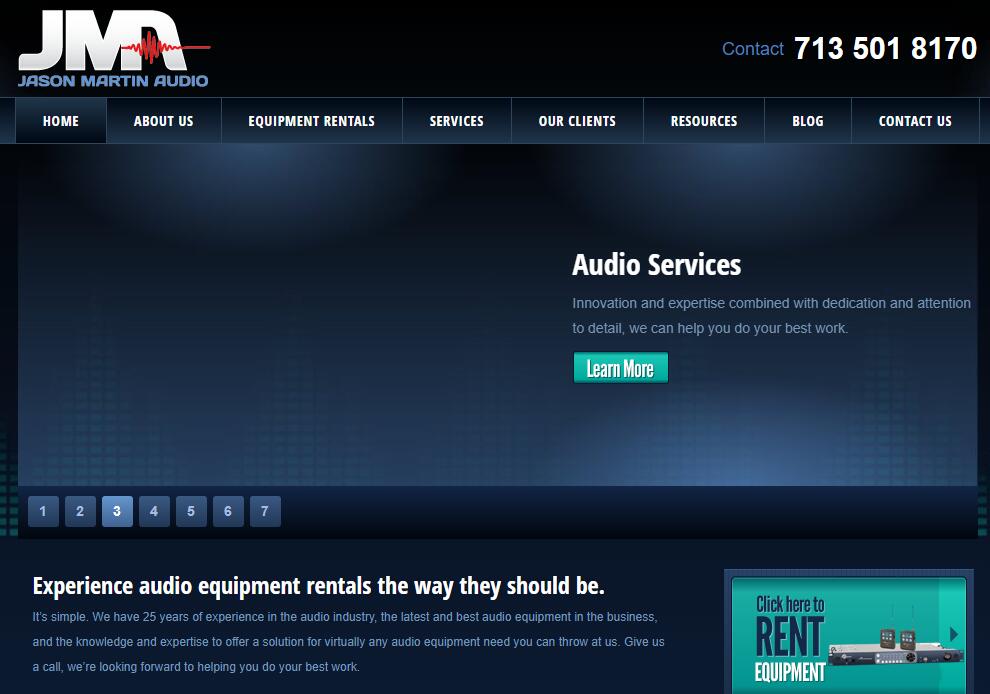Image resolution: width=990 pixels, height=694 pixels.
Task: Click the Contact label beside the phone number
Action: point(753,49)
